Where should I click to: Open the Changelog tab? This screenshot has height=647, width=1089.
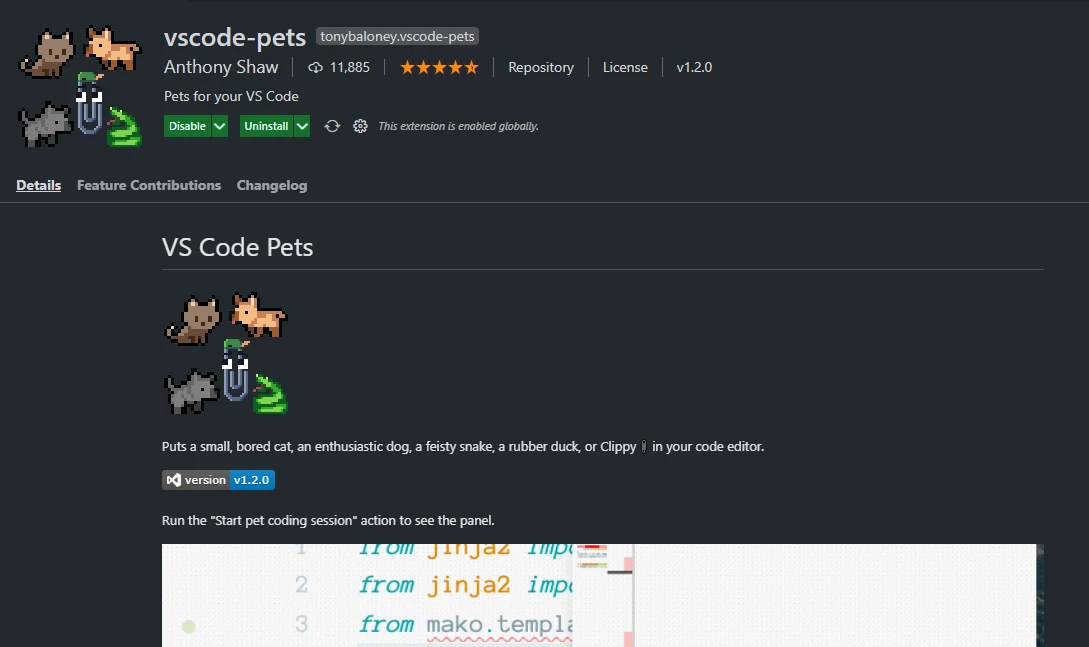point(272,185)
